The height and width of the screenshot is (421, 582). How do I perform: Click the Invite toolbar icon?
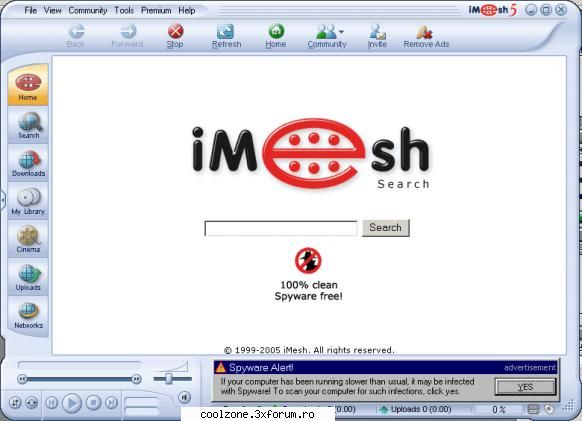(x=377, y=36)
